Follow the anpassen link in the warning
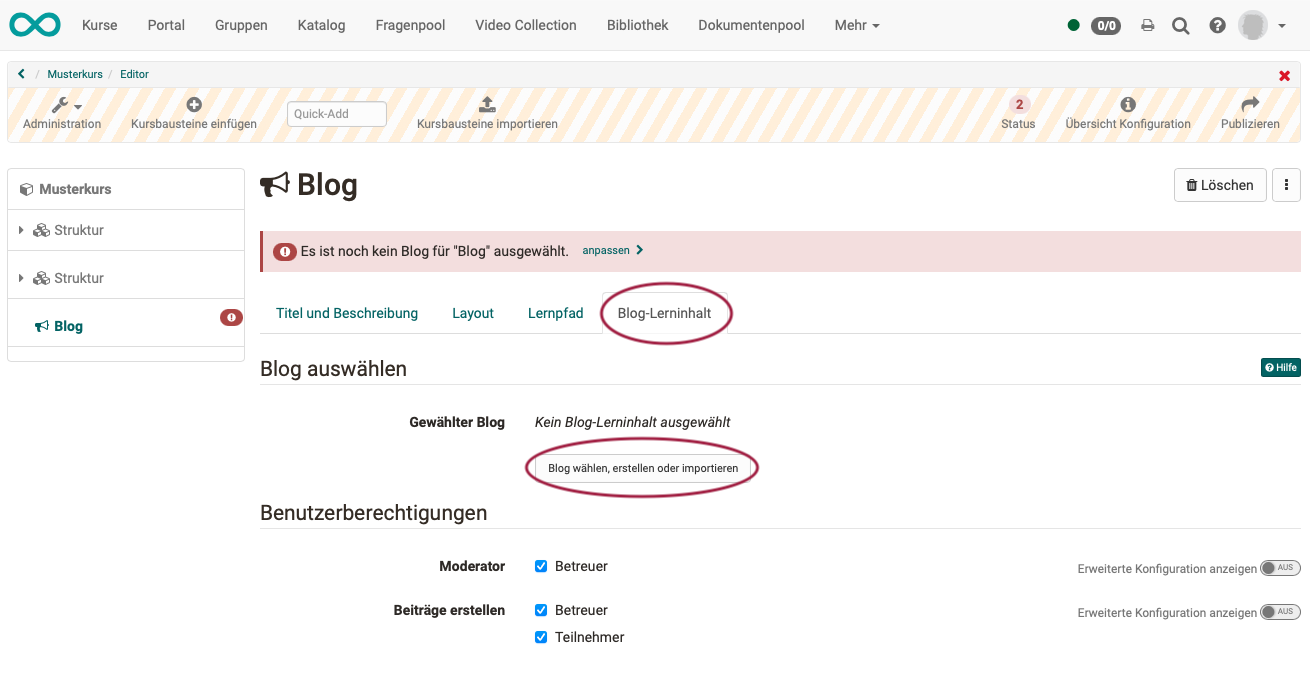 607,250
